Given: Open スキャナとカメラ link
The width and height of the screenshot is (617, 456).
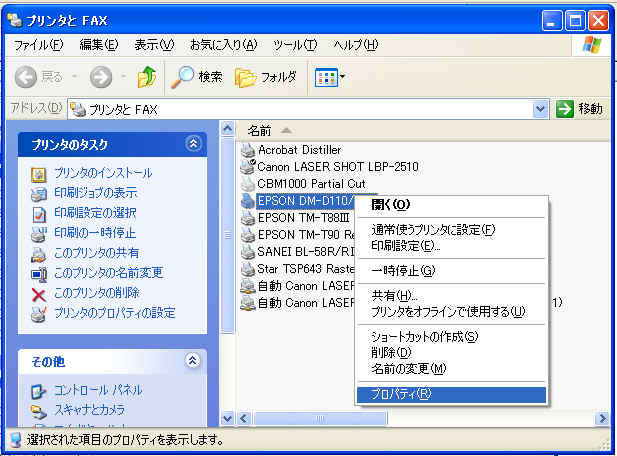Looking at the screenshot, I should [x=89, y=410].
